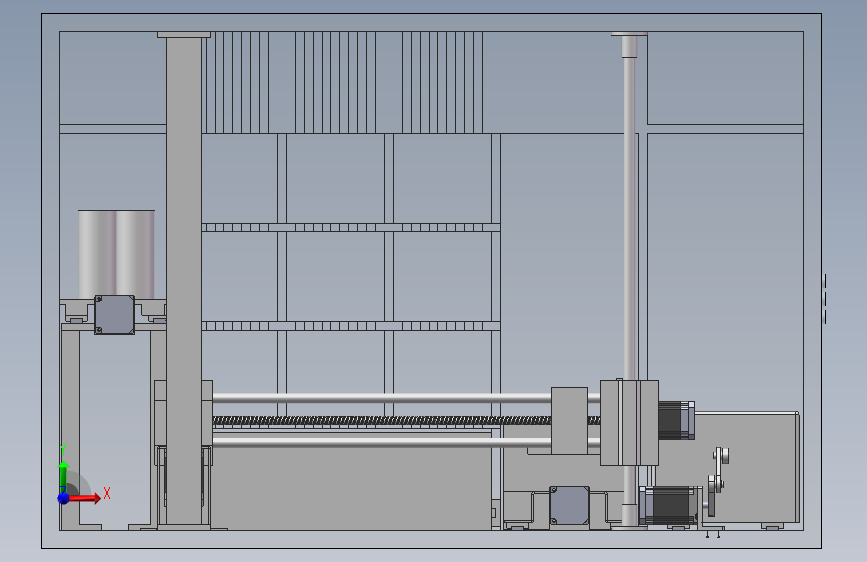This screenshot has width=867, height=562.
Task: Select the lever arm linkage at lower right
Action: coord(717,481)
